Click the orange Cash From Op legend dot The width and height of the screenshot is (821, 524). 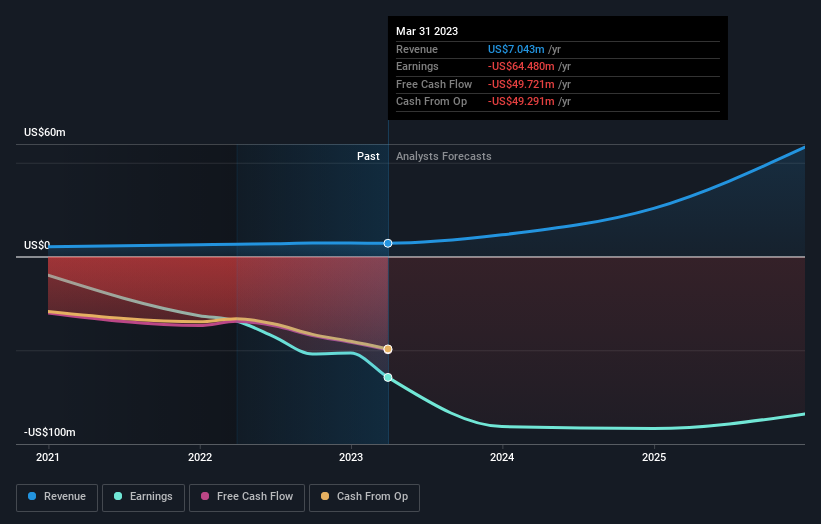[x=325, y=496]
